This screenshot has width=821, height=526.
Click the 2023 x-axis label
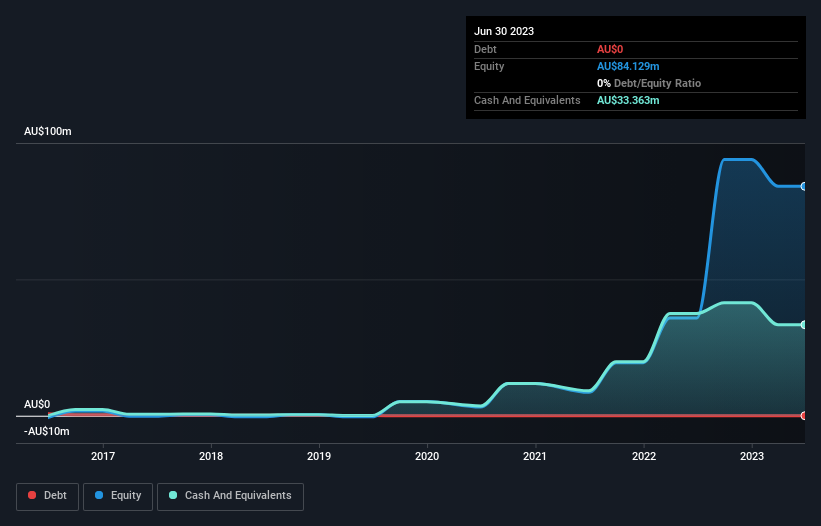click(752, 456)
